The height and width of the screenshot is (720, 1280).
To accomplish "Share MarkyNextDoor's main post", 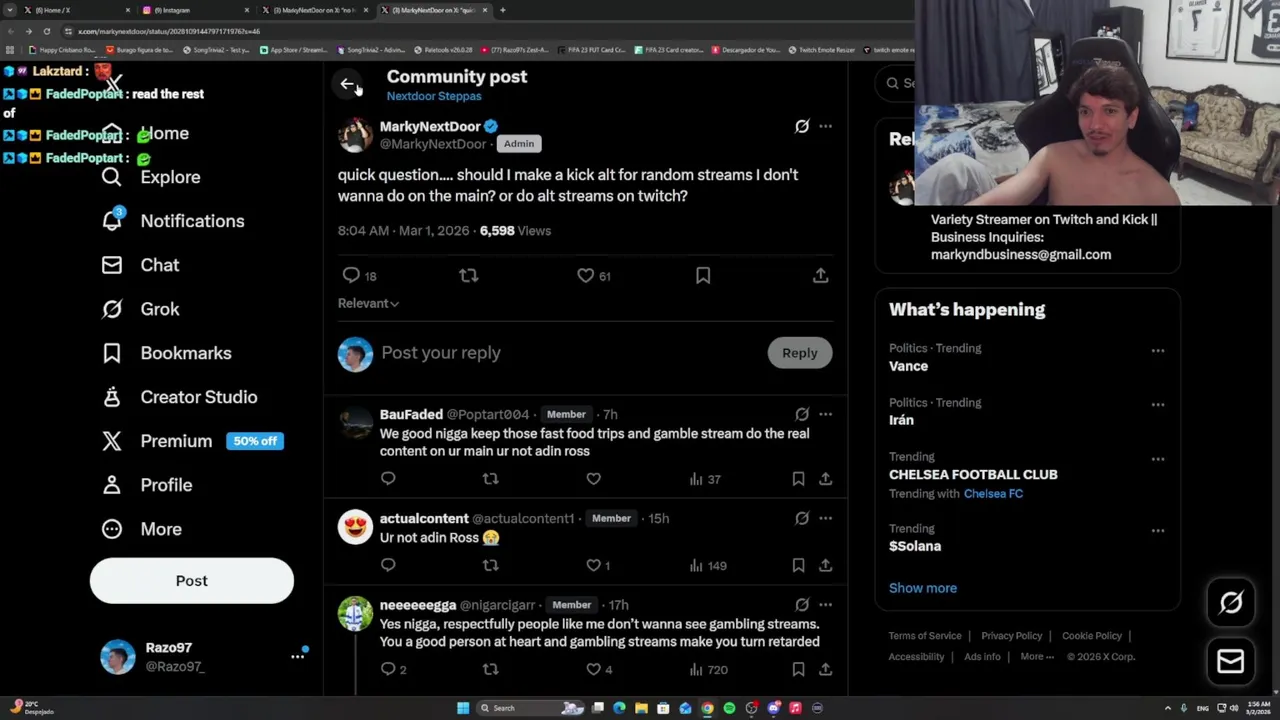I will point(820,275).
